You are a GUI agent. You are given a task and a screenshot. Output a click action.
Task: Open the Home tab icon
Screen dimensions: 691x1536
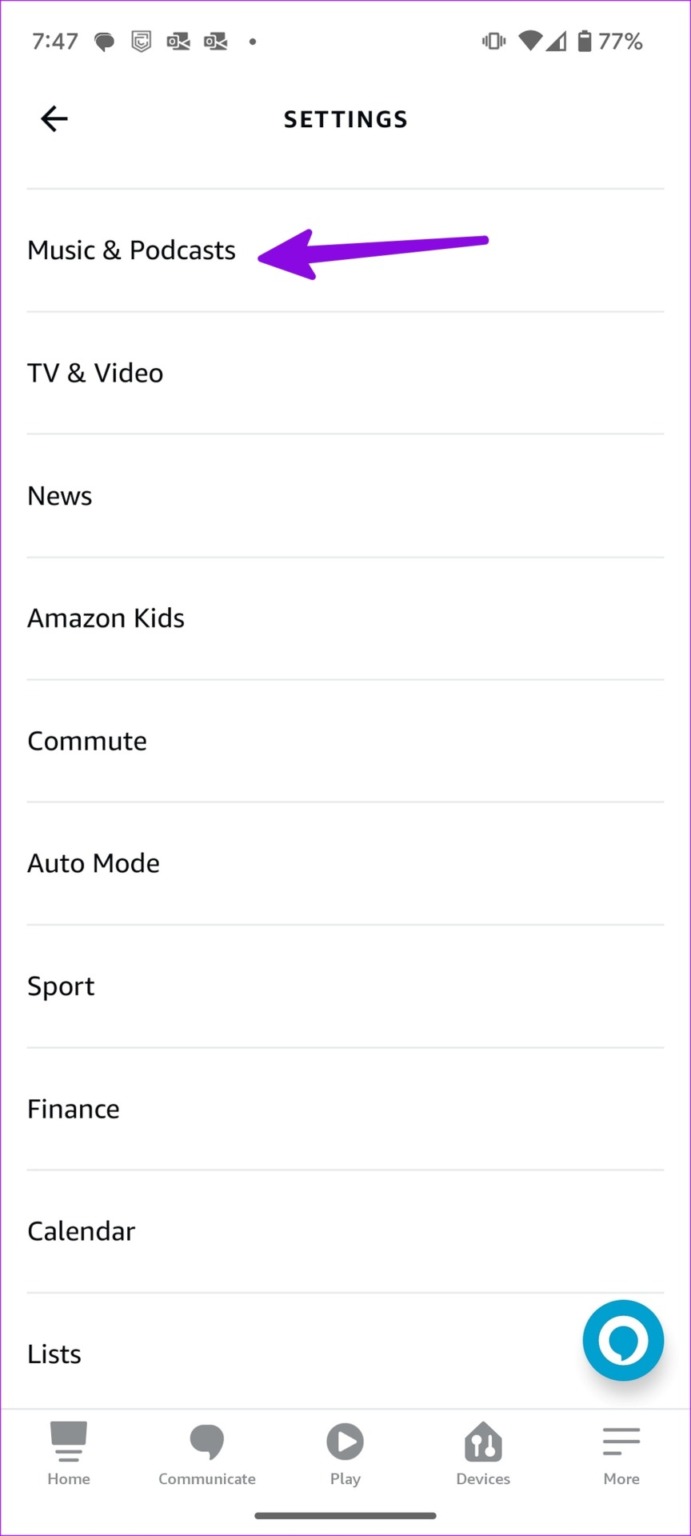68,1450
